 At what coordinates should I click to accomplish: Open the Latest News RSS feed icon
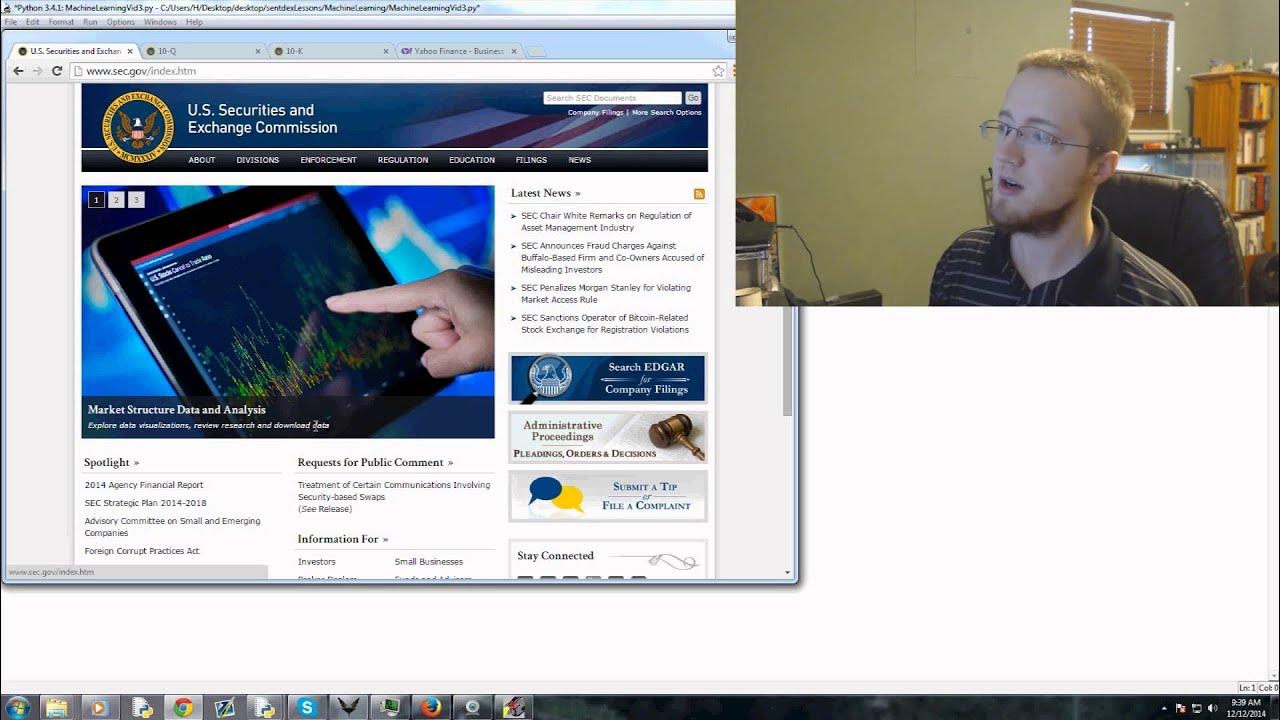[x=699, y=194]
